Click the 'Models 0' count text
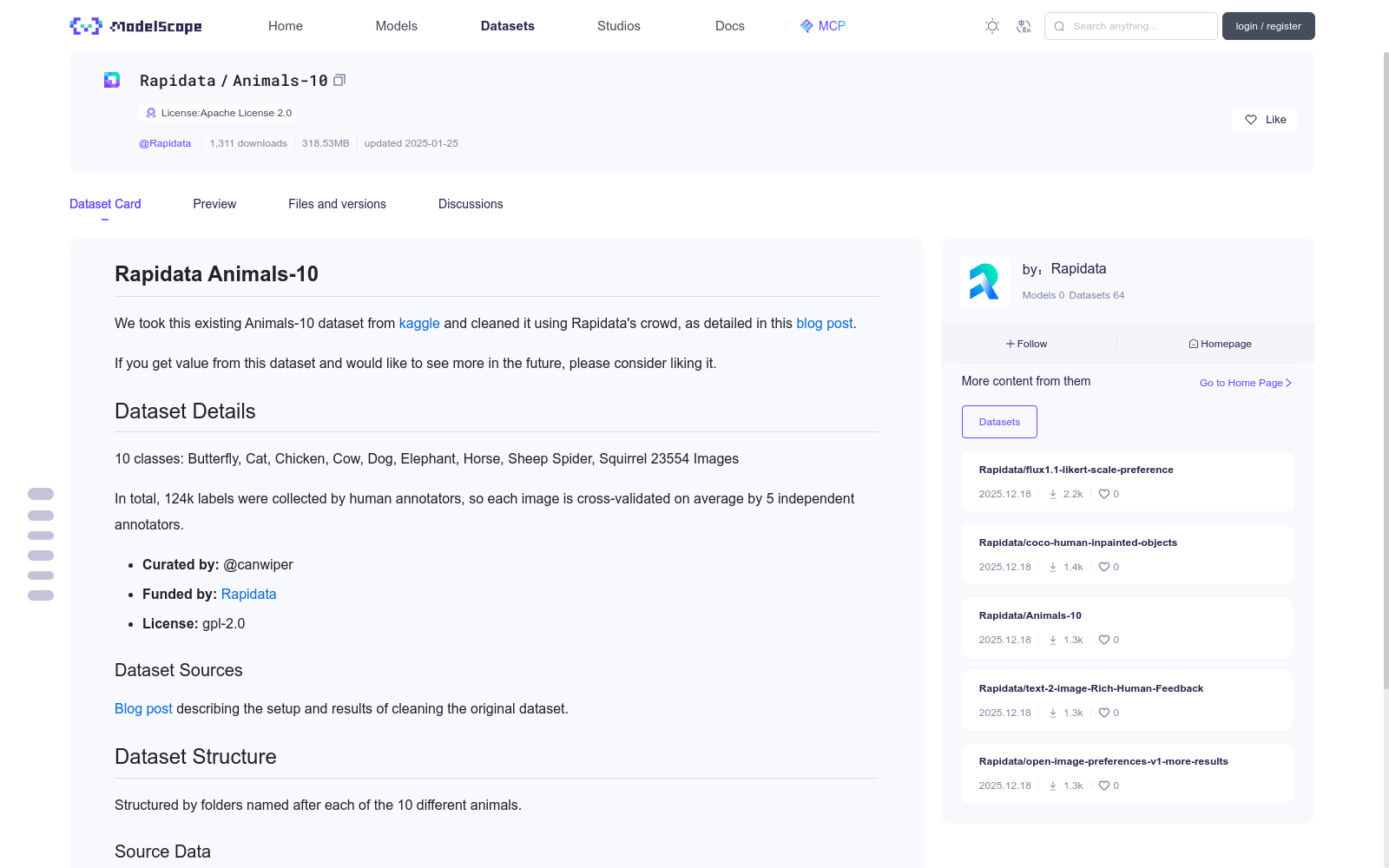1389x868 pixels. pyautogui.click(x=1043, y=295)
